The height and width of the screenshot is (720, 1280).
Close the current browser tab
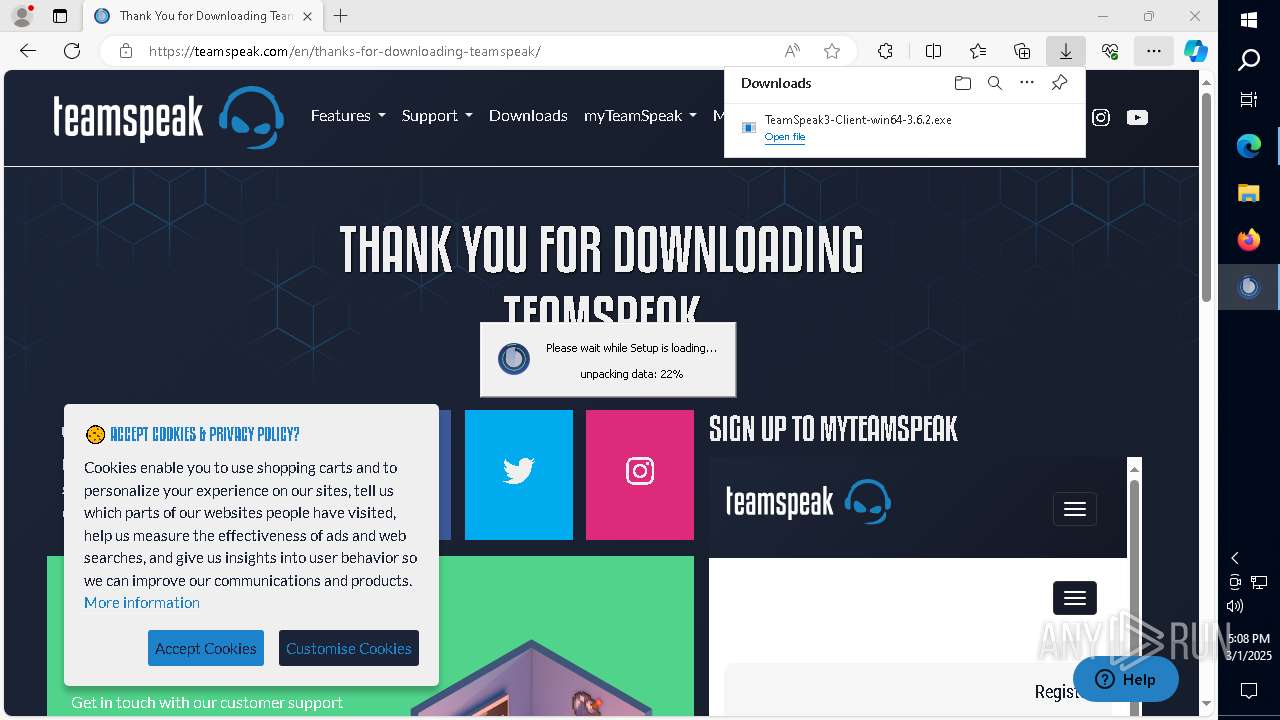coord(307,16)
